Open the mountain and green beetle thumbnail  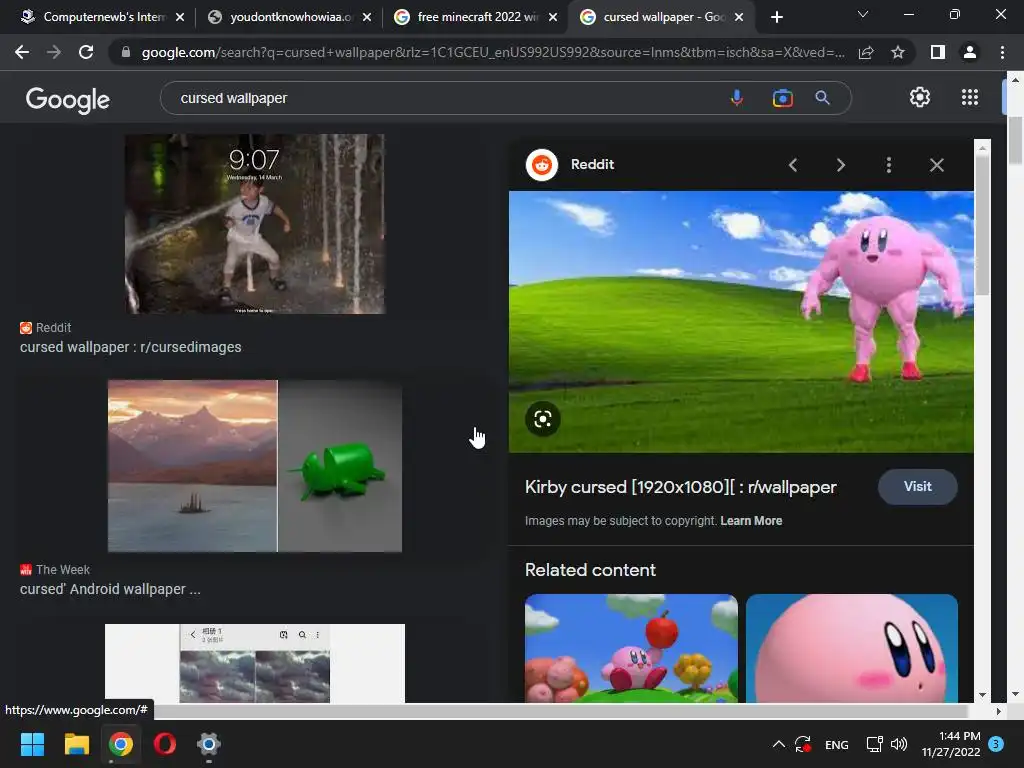[x=255, y=466]
